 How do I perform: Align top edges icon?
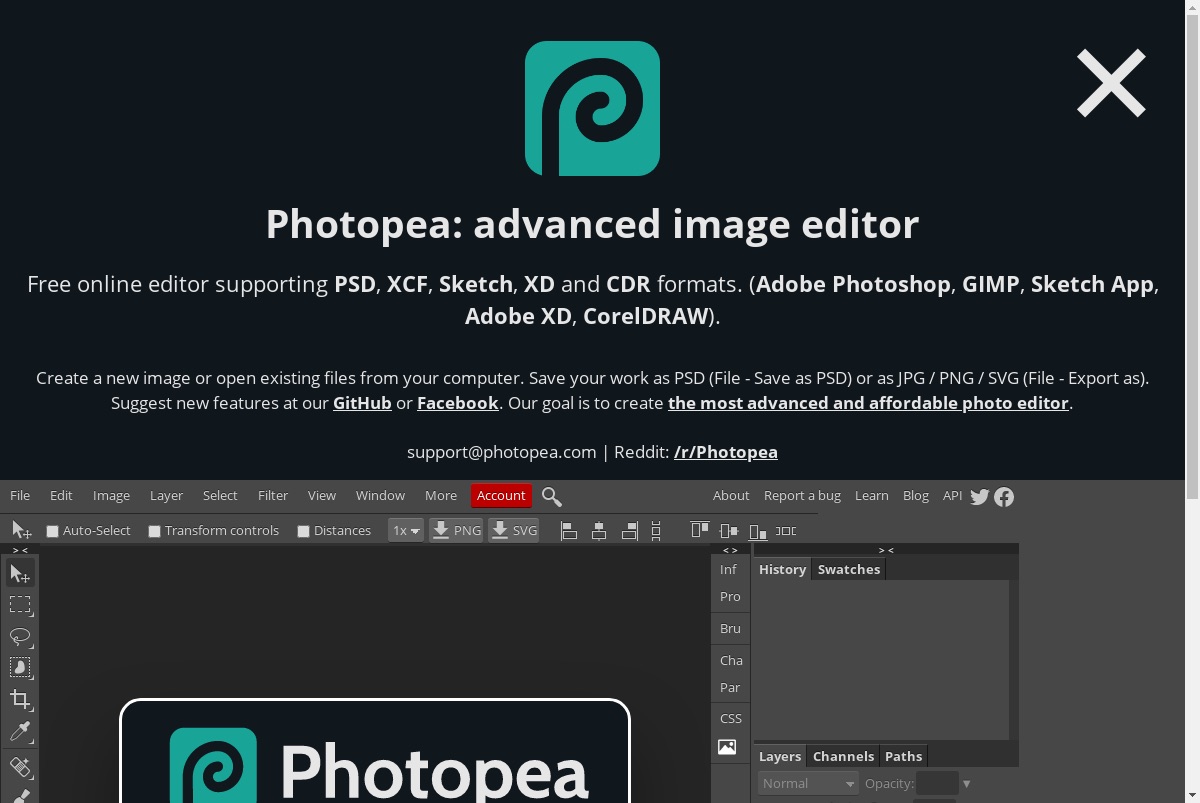[x=700, y=531]
